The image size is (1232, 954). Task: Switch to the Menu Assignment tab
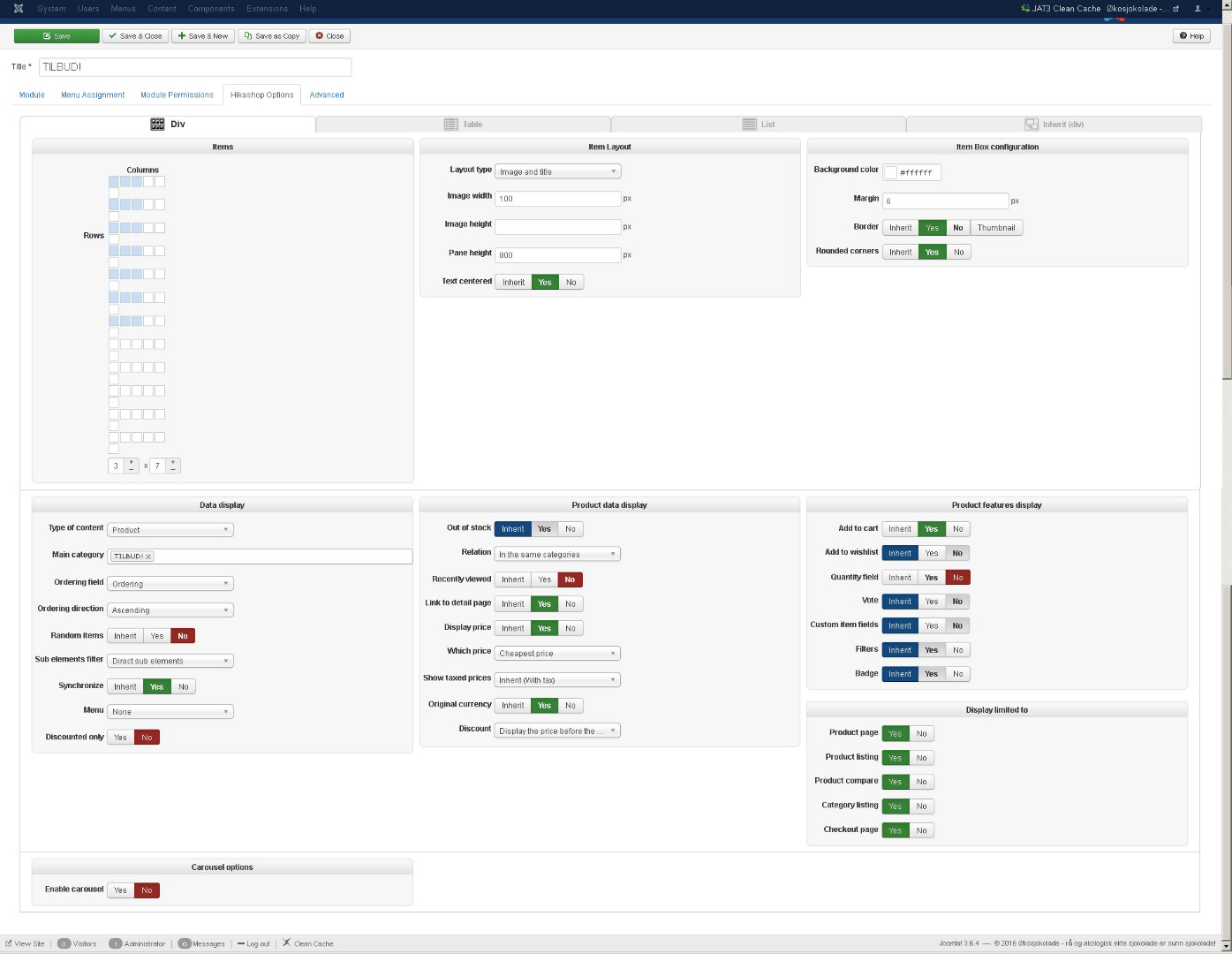(x=93, y=95)
